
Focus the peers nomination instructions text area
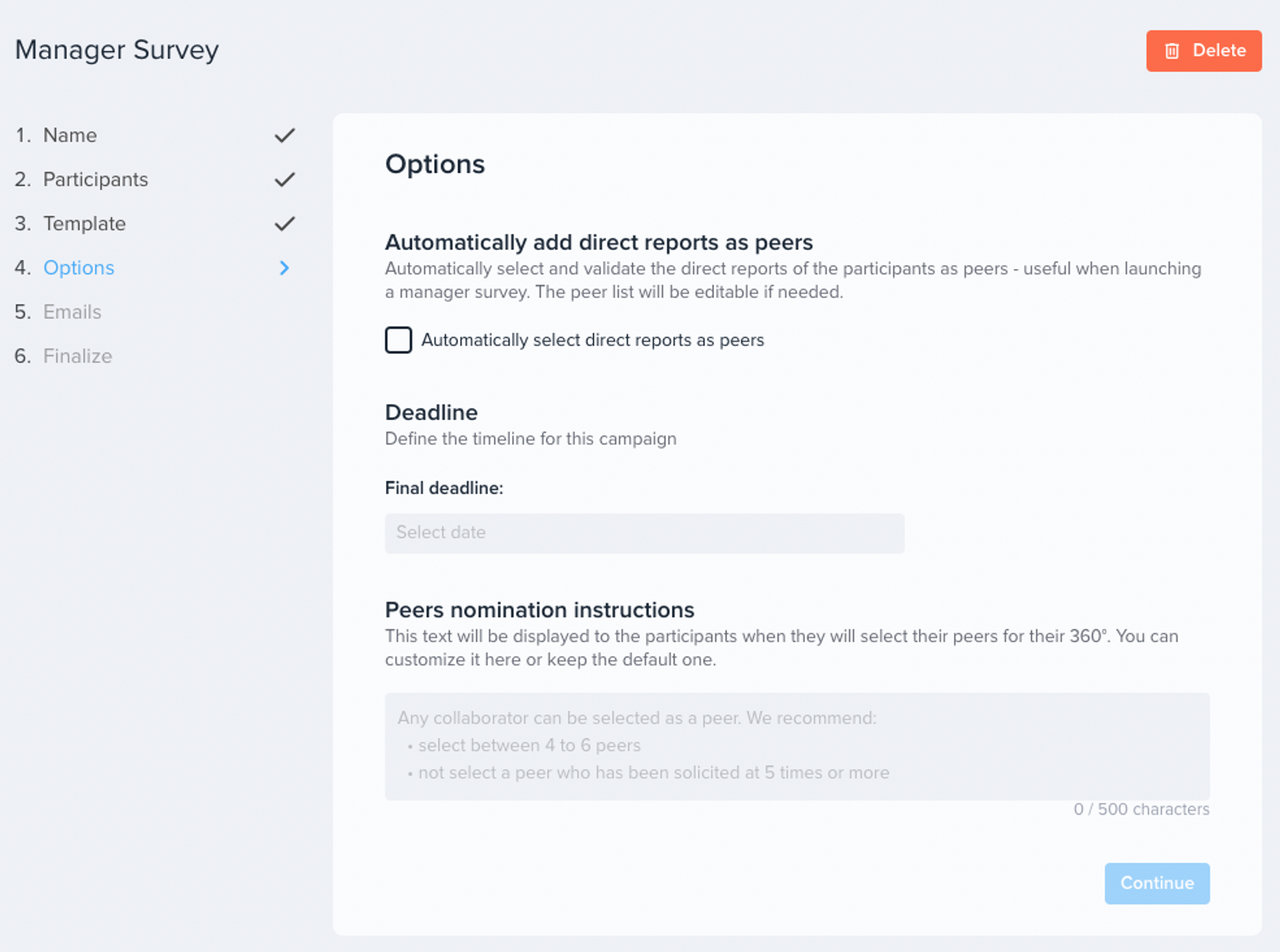coord(797,746)
